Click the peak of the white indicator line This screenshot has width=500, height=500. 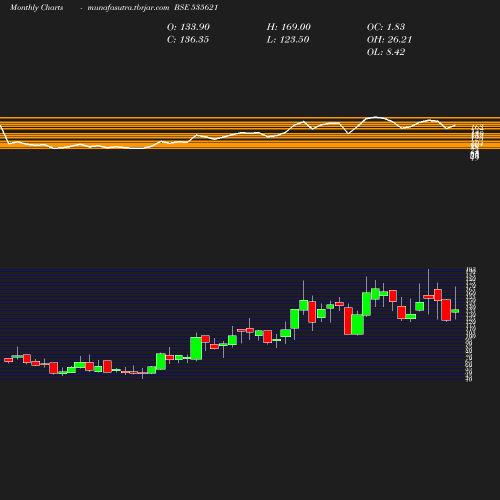[376, 117]
